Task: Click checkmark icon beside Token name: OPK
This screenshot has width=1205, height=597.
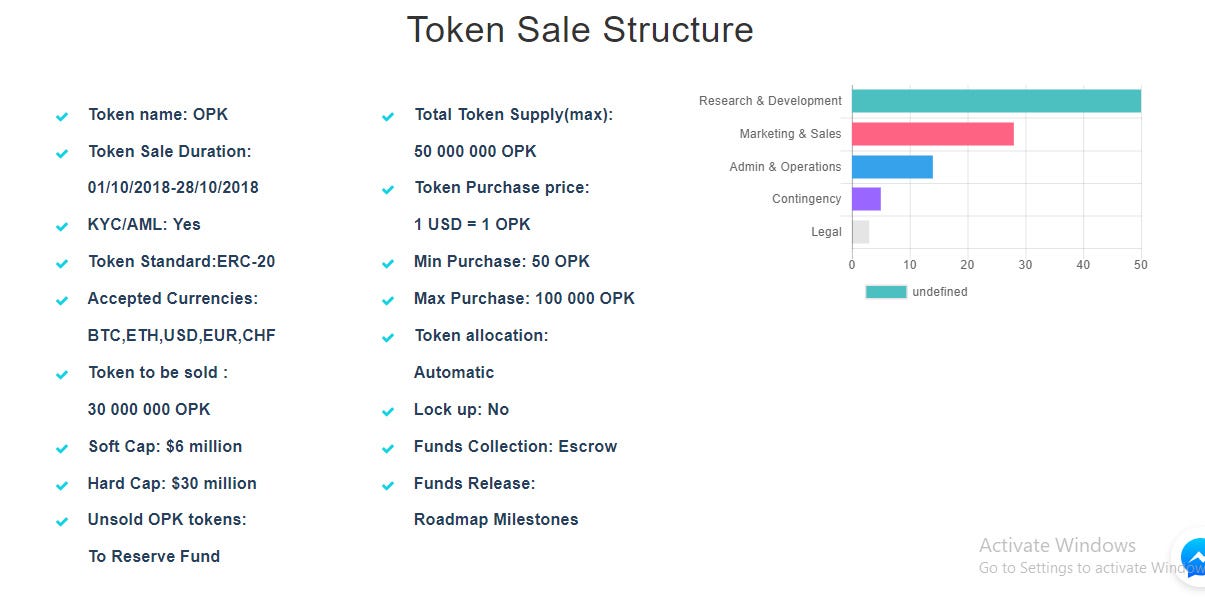Action: (62, 117)
